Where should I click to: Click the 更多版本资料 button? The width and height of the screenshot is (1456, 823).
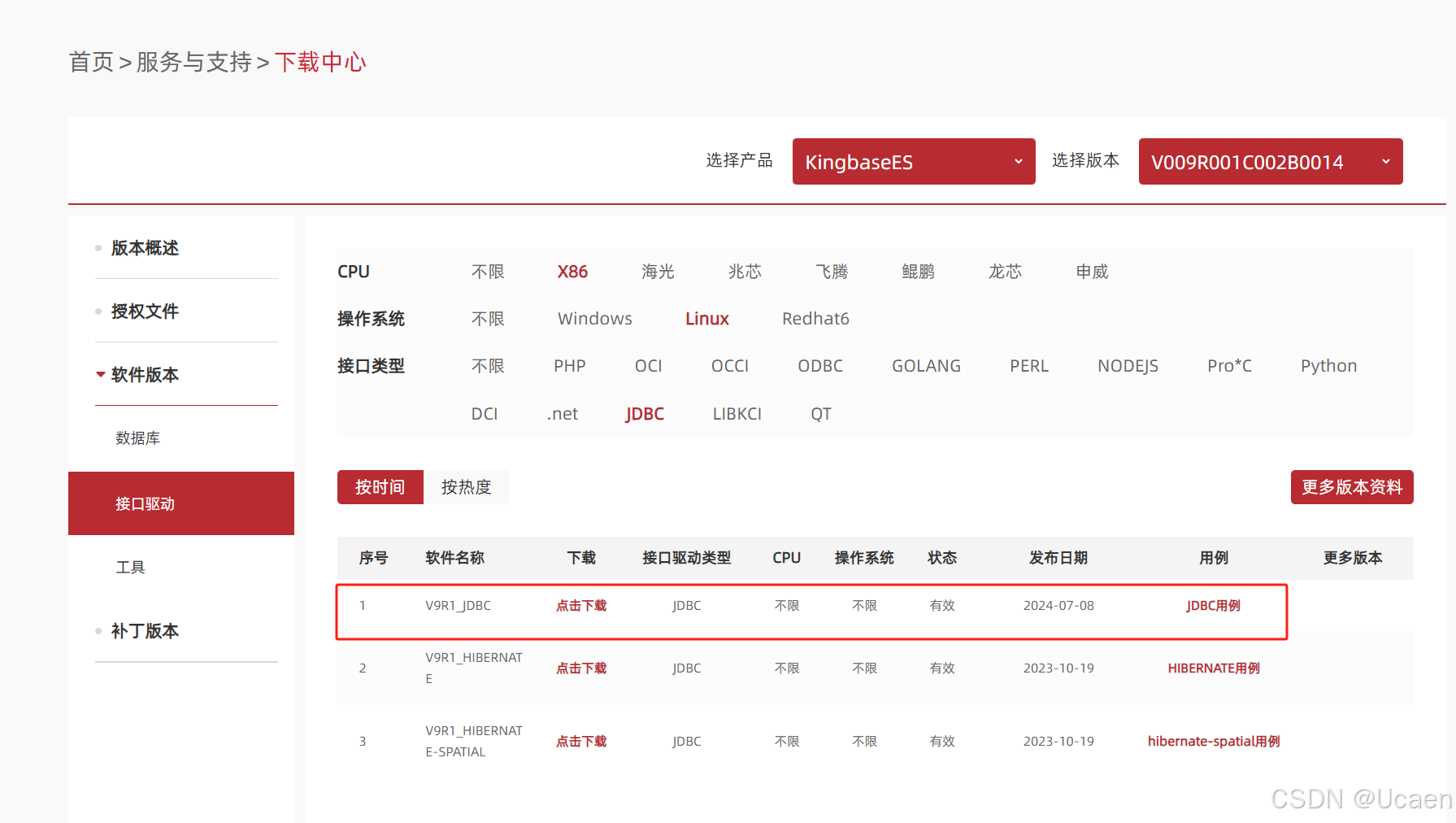pos(1352,487)
